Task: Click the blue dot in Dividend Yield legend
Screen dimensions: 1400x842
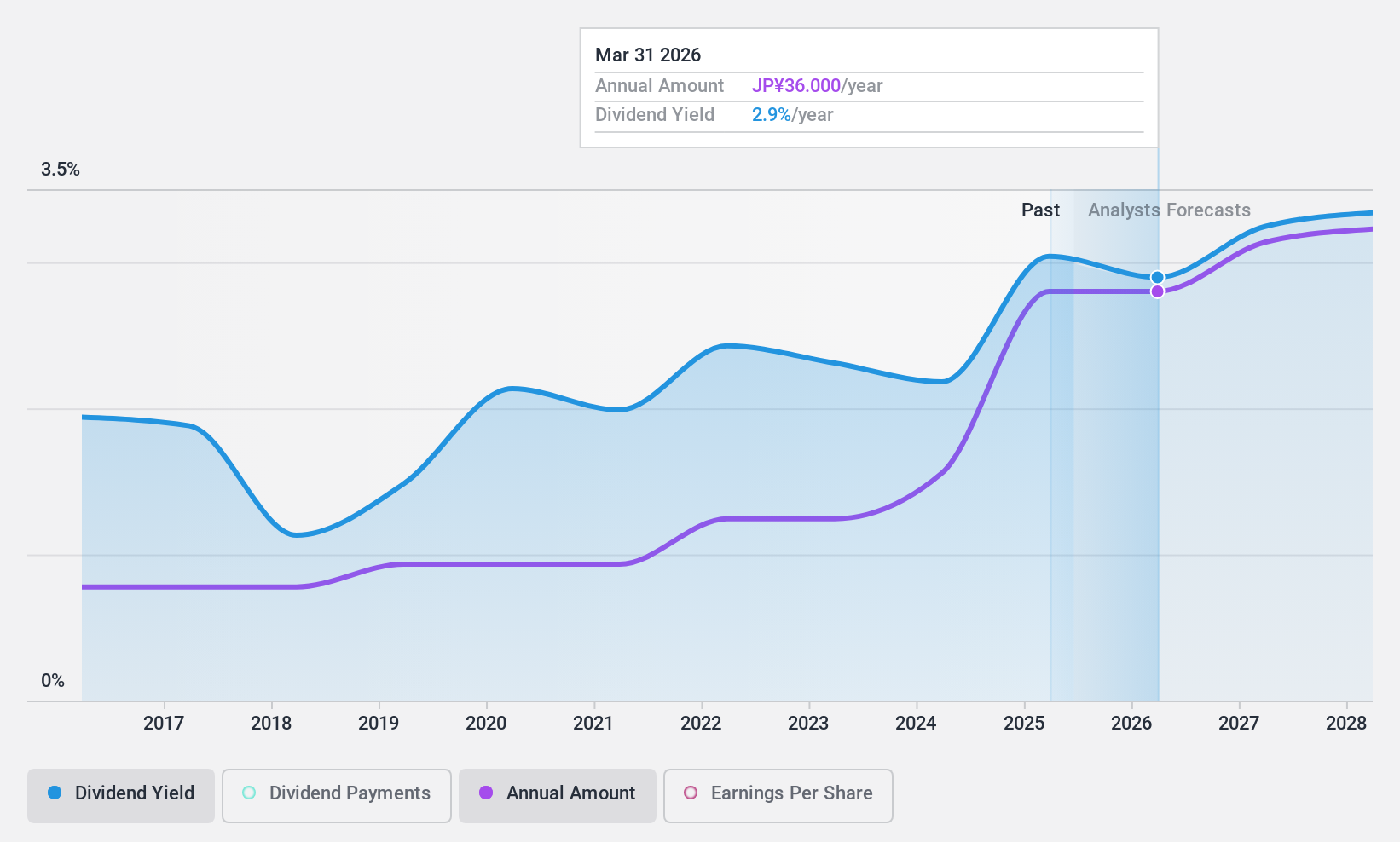Action: click(x=55, y=793)
